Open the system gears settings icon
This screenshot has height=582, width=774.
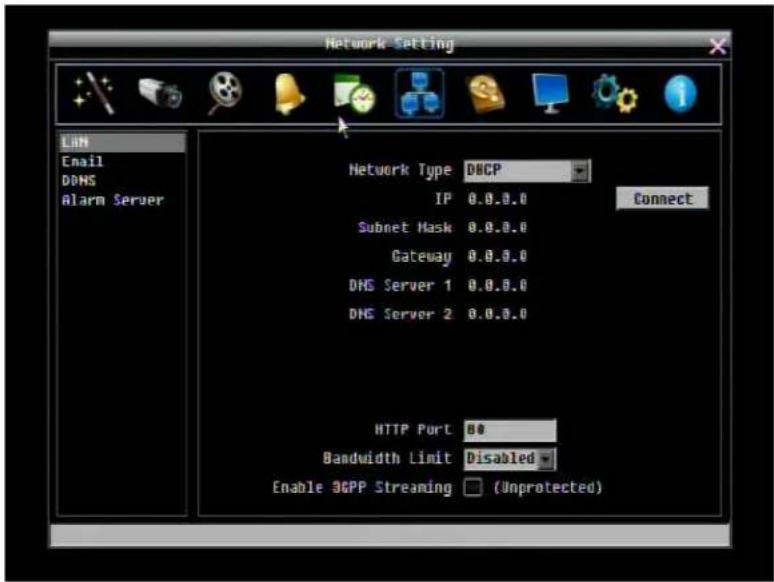615,93
